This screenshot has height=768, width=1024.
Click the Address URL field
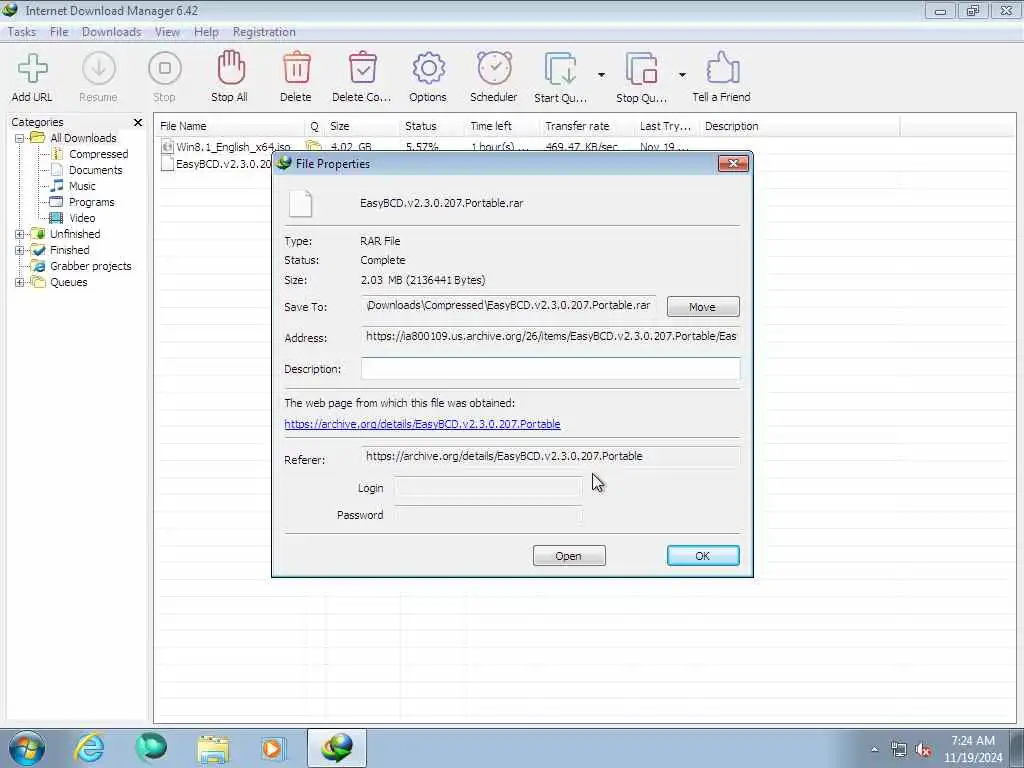click(551, 336)
